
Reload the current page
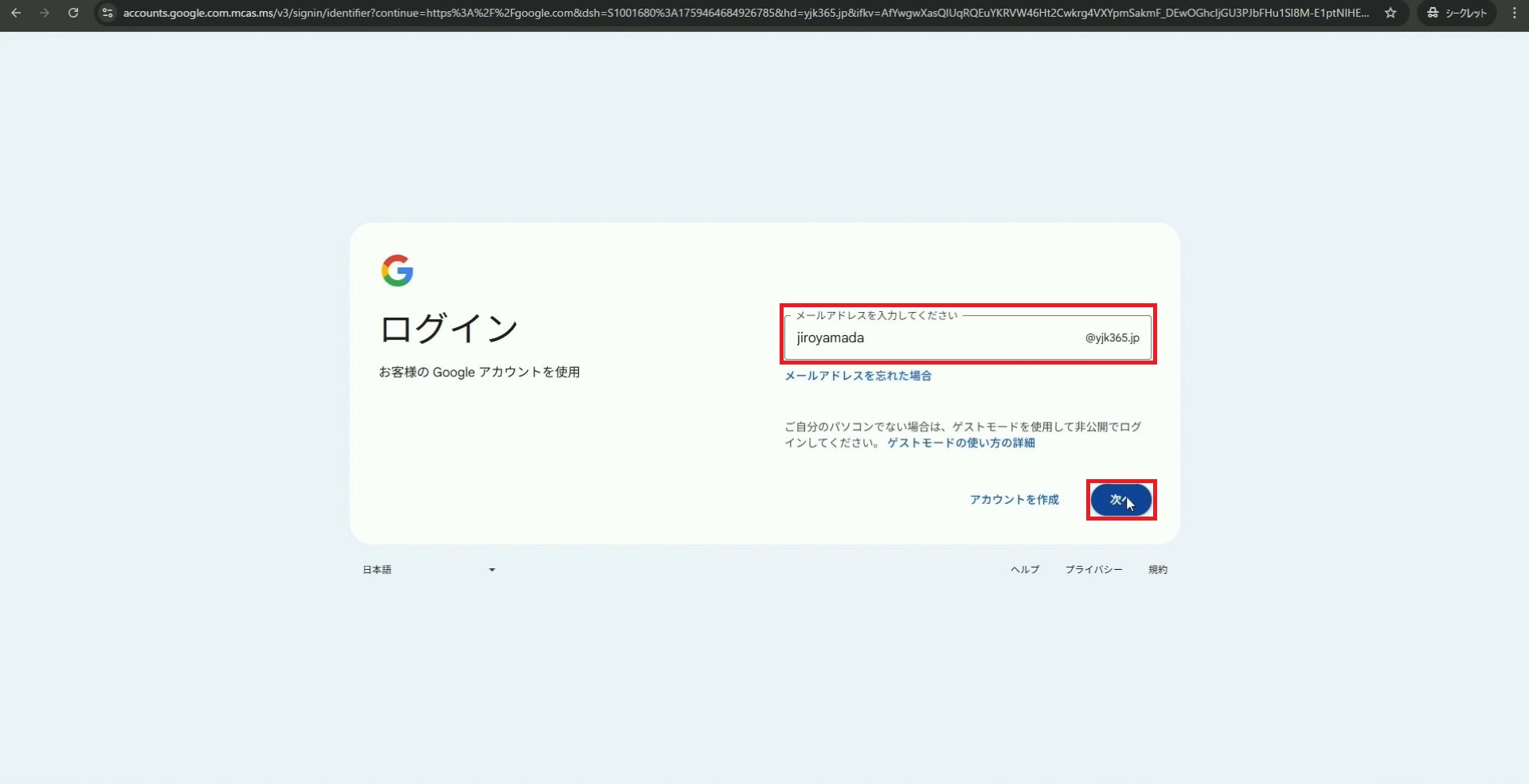tap(73, 13)
